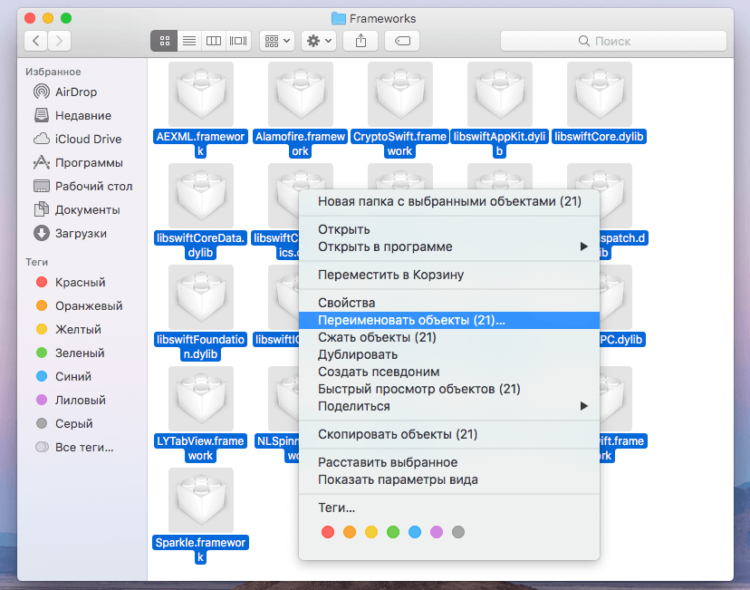The image size is (750, 590).
Task: Open AirDrop in the sidebar
Action: pyautogui.click(x=76, y=91)
